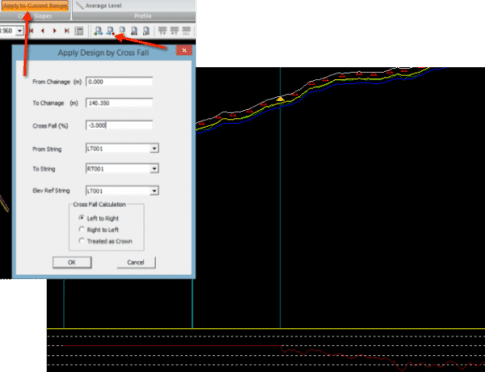Step to previous chainage with the red left arrow
Screen dimensions: 485x372
coord(43,31)
